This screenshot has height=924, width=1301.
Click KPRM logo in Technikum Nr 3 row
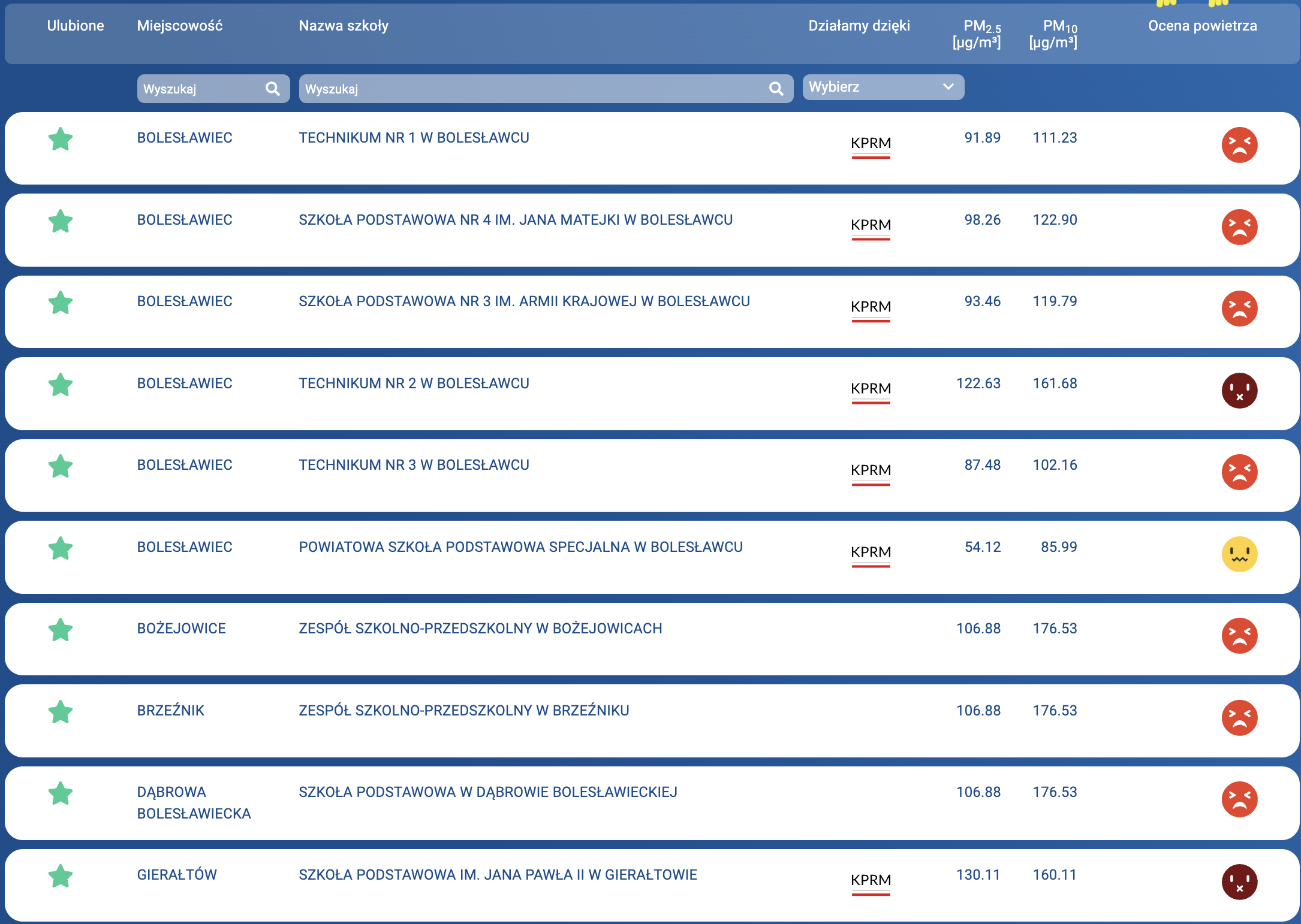click(871, 473)
